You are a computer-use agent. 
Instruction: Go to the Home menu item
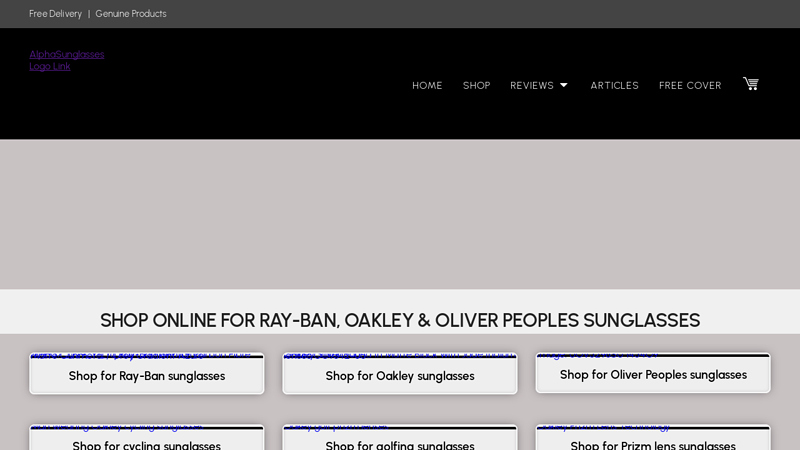(x=427, y=86)
